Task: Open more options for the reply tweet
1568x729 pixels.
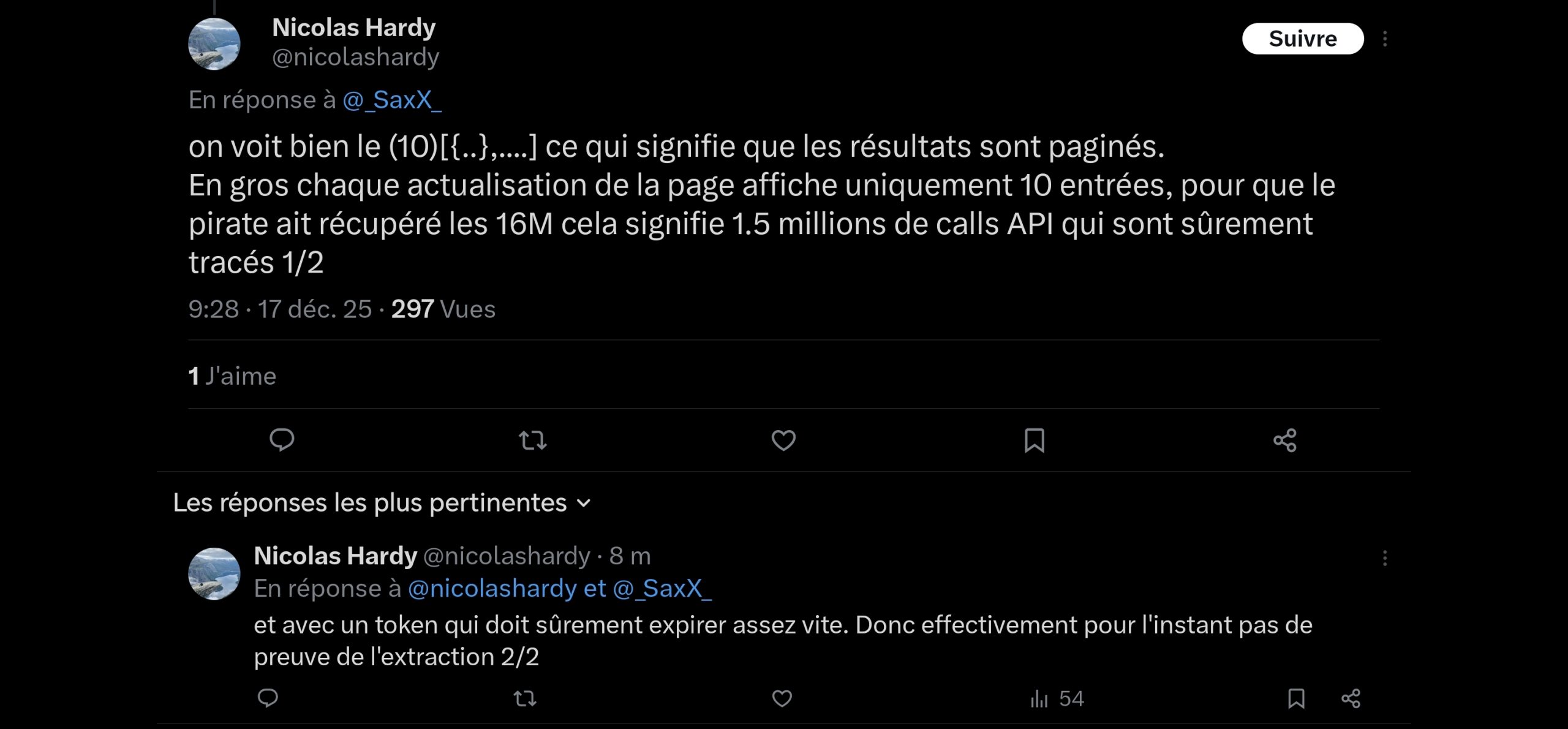Action: point(1385,557)
